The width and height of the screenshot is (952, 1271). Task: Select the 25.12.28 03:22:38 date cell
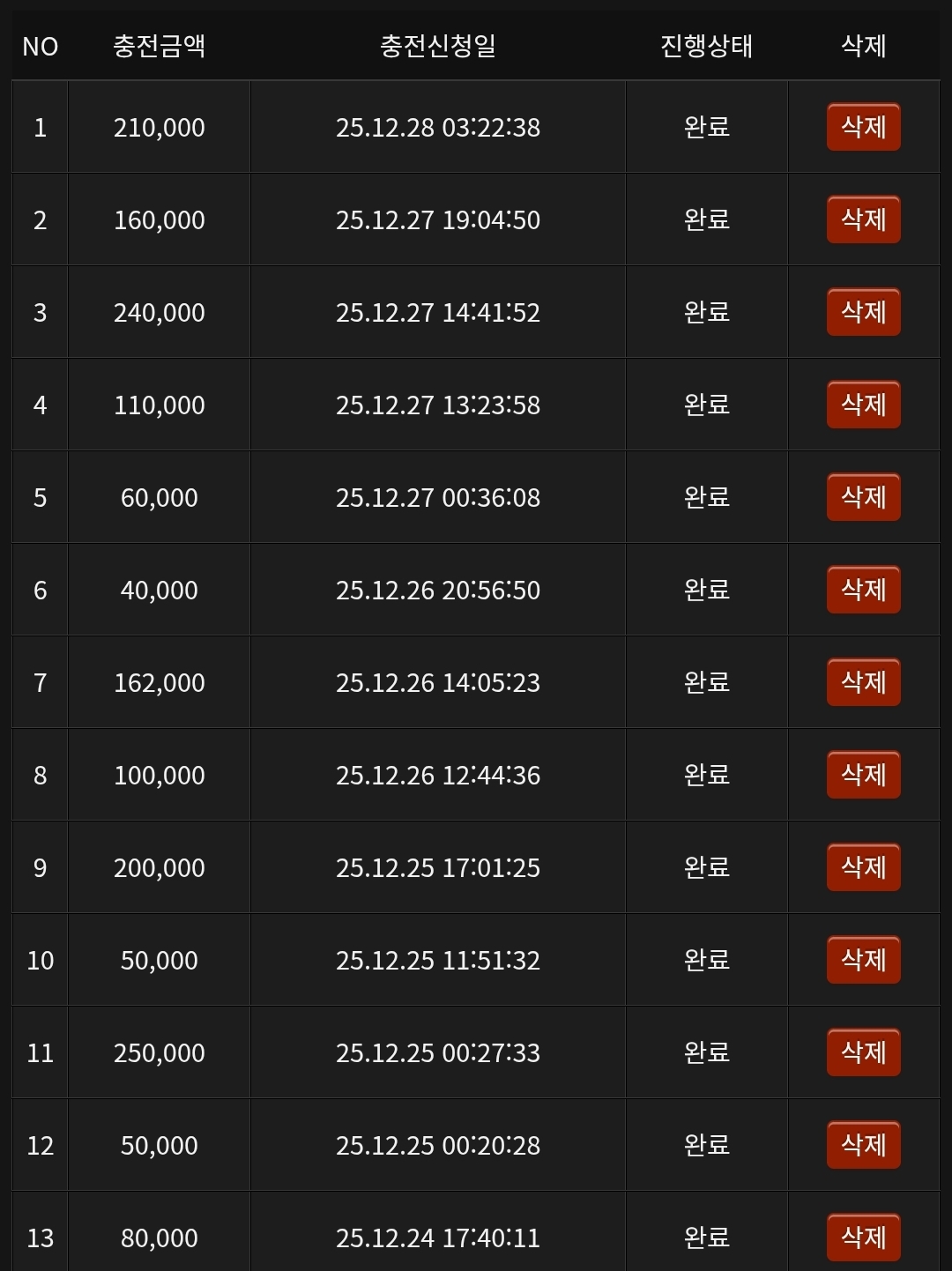tap(438, 128)
